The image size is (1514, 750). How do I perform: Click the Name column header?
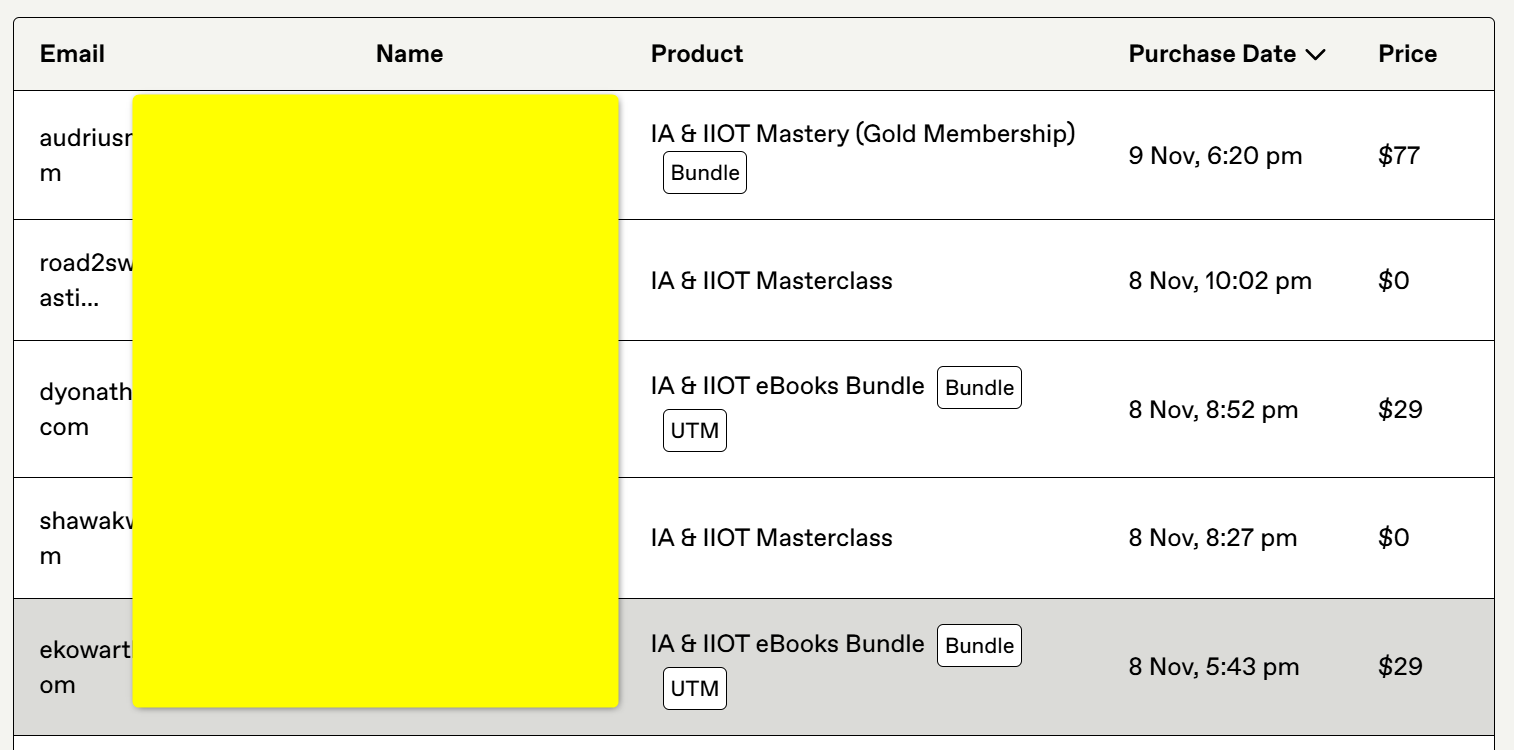coord(409,54)
